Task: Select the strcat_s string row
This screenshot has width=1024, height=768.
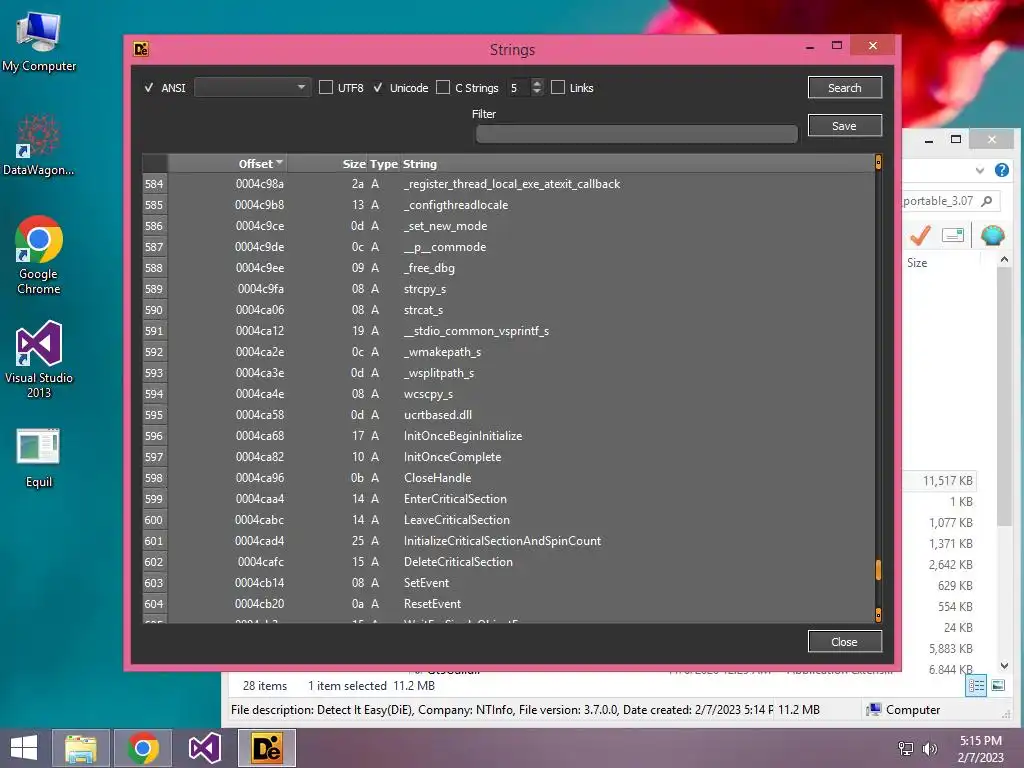Action: coord(508,310)
